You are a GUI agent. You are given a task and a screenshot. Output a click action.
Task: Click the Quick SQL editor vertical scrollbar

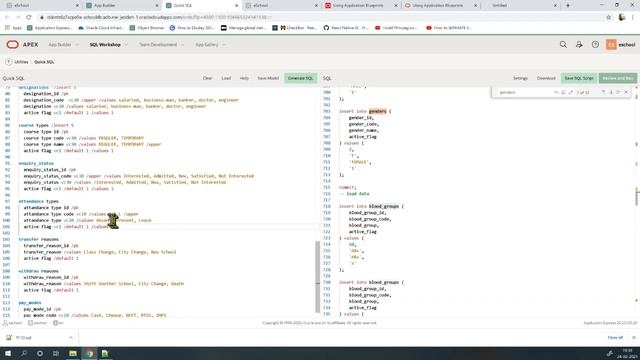(318, 276)
